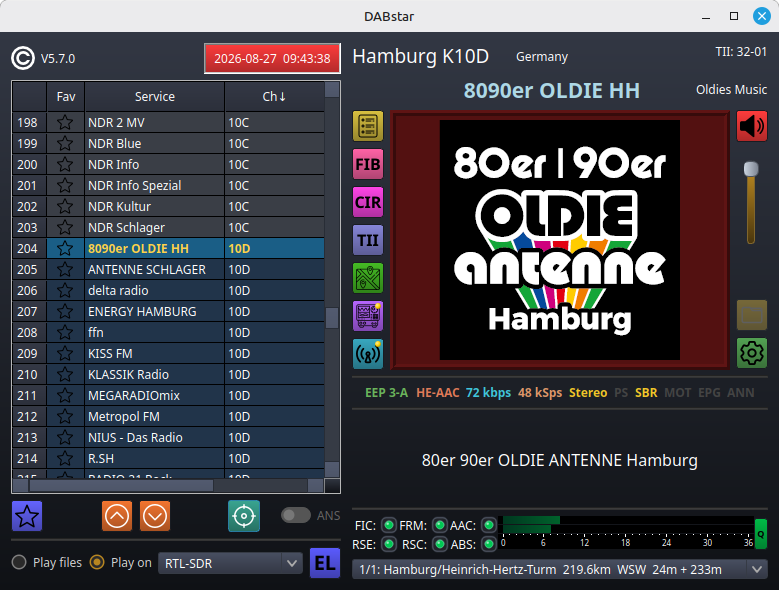Screen dimensions: 779x590
Task: Star the KISS FM row
Action: (65, 354)
